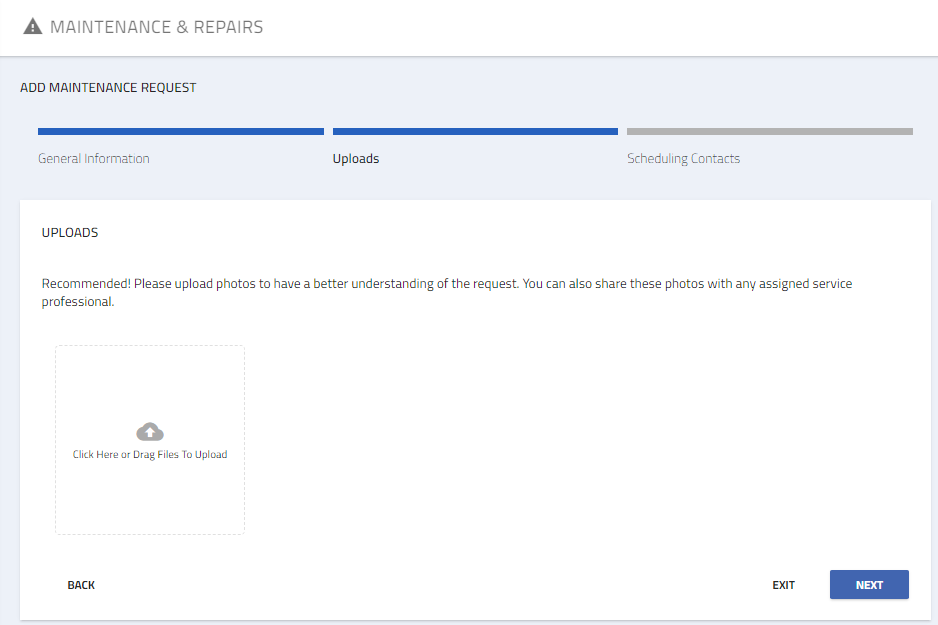Viewport: 938px width, 625px height.
Task: Select the Uploads step label
Action: click(356, 158)
